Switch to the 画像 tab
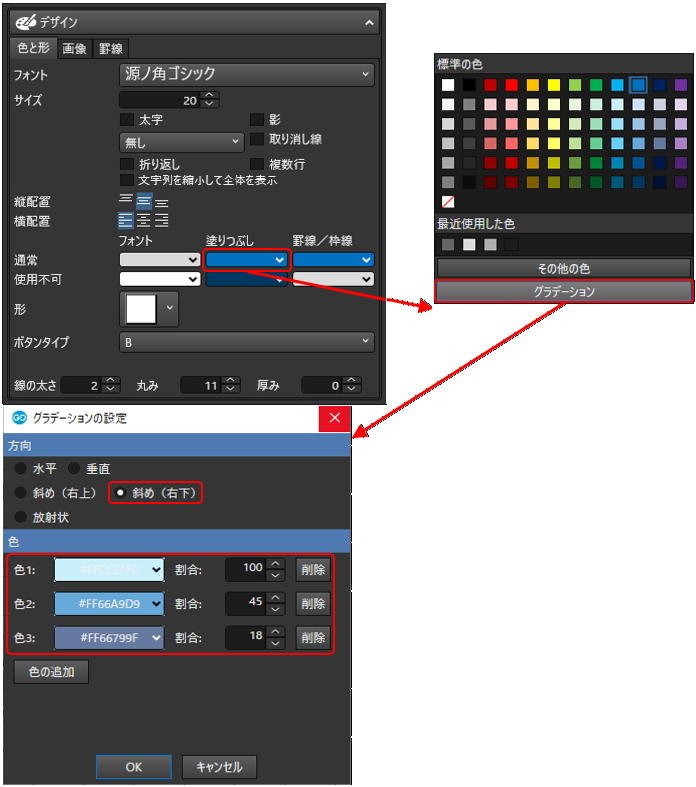The height and width of the screenshot is (787, 696). (75, 48)
